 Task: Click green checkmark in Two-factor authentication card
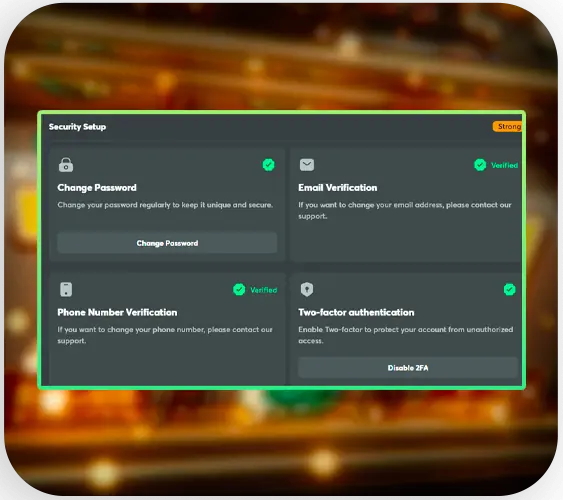510,289
